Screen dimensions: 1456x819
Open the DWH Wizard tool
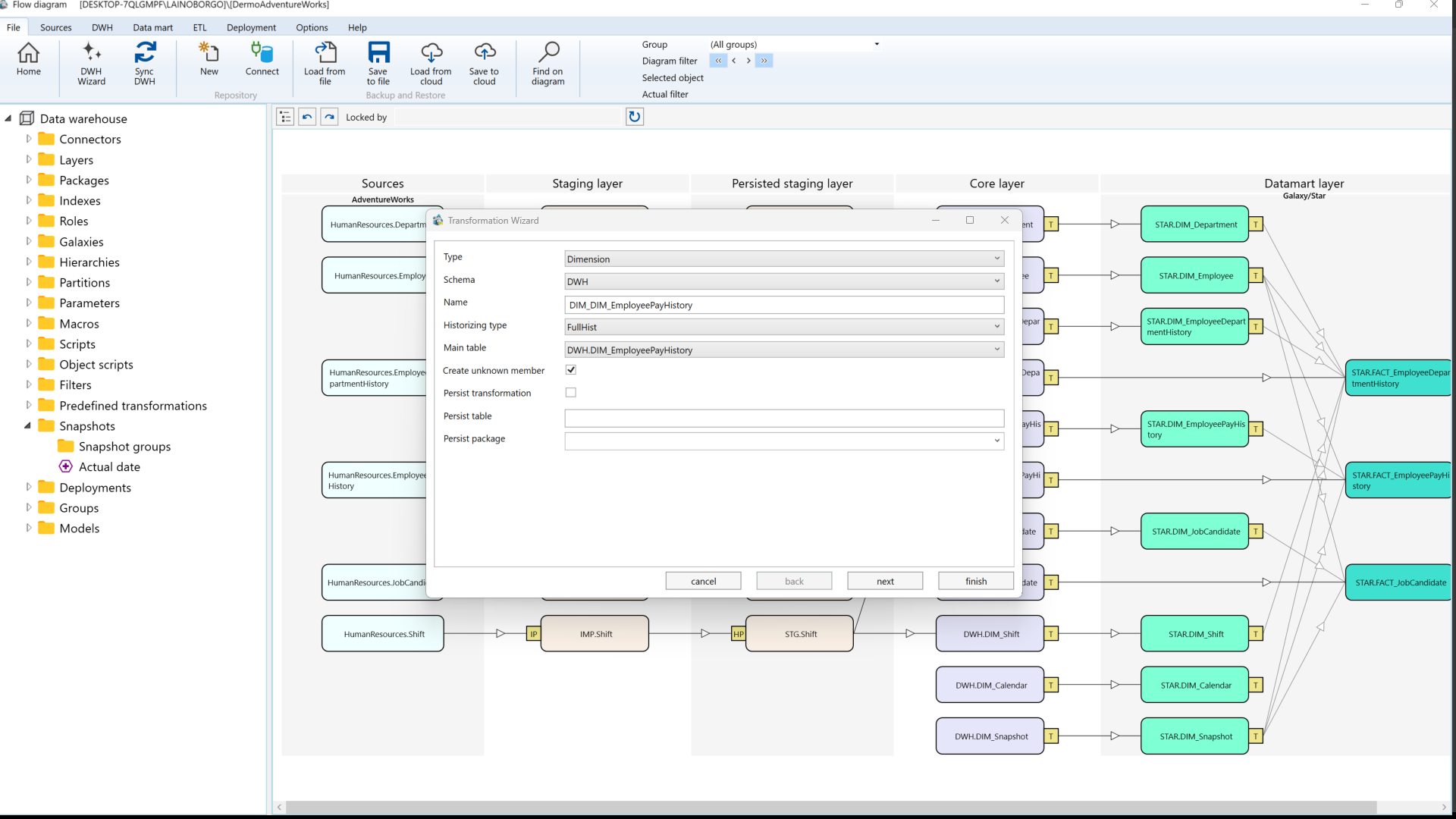tap(92, 64)
